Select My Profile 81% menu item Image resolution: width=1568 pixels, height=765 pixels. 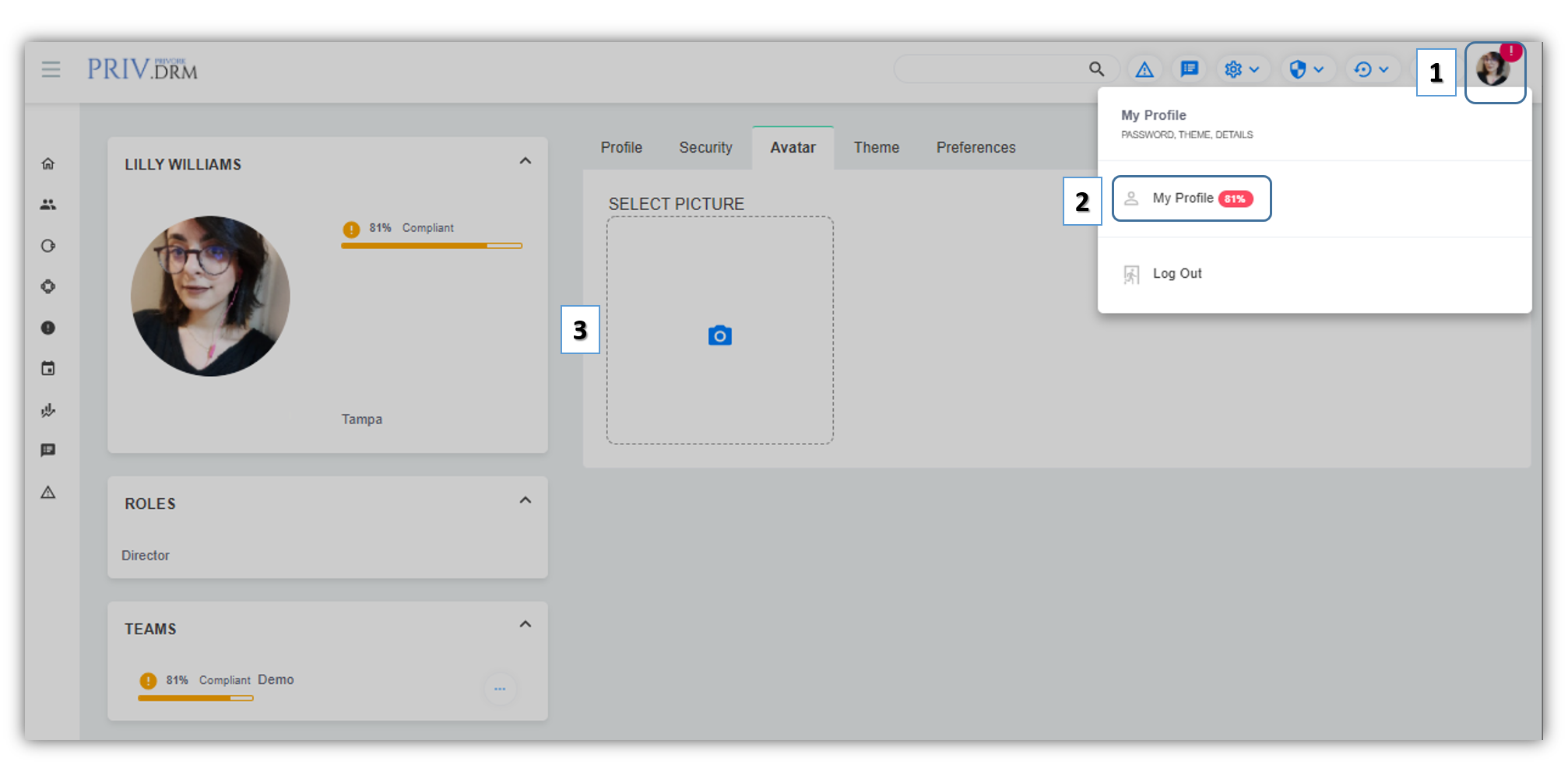[1191, 198]
